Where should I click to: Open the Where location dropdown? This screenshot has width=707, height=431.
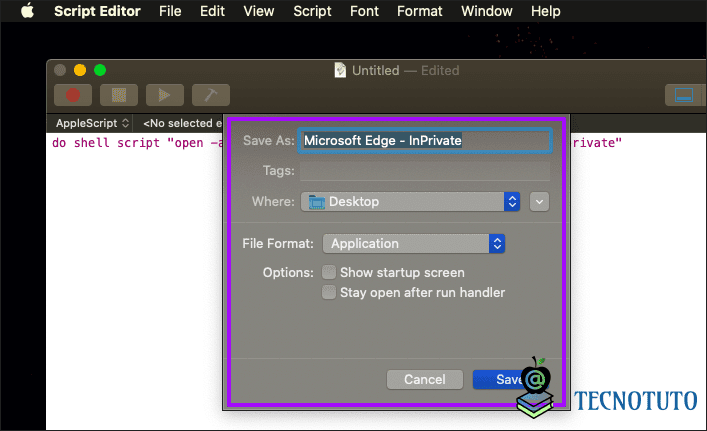[410, 202]
